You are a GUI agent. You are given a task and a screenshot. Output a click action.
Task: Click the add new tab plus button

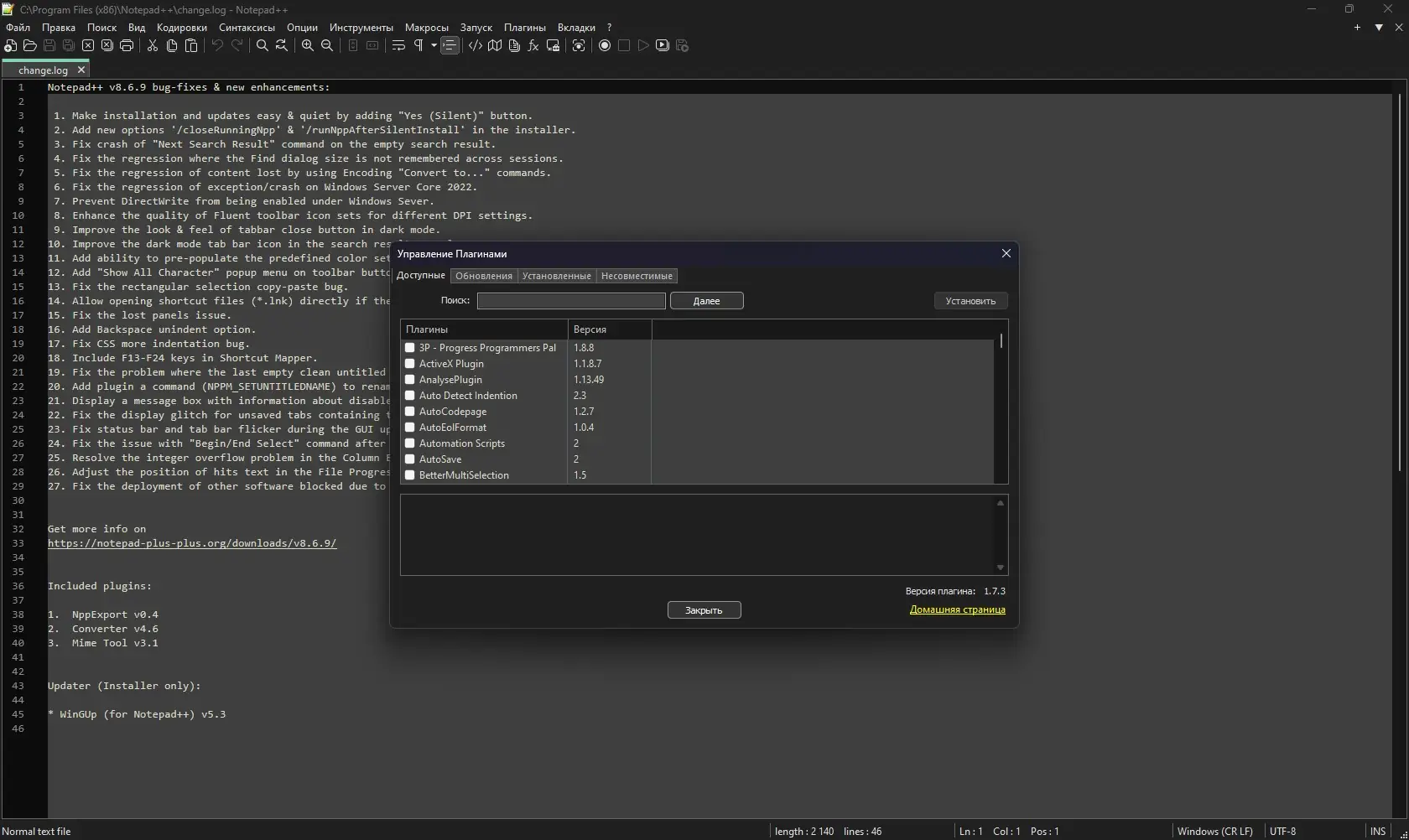[x=1357, y=28]
